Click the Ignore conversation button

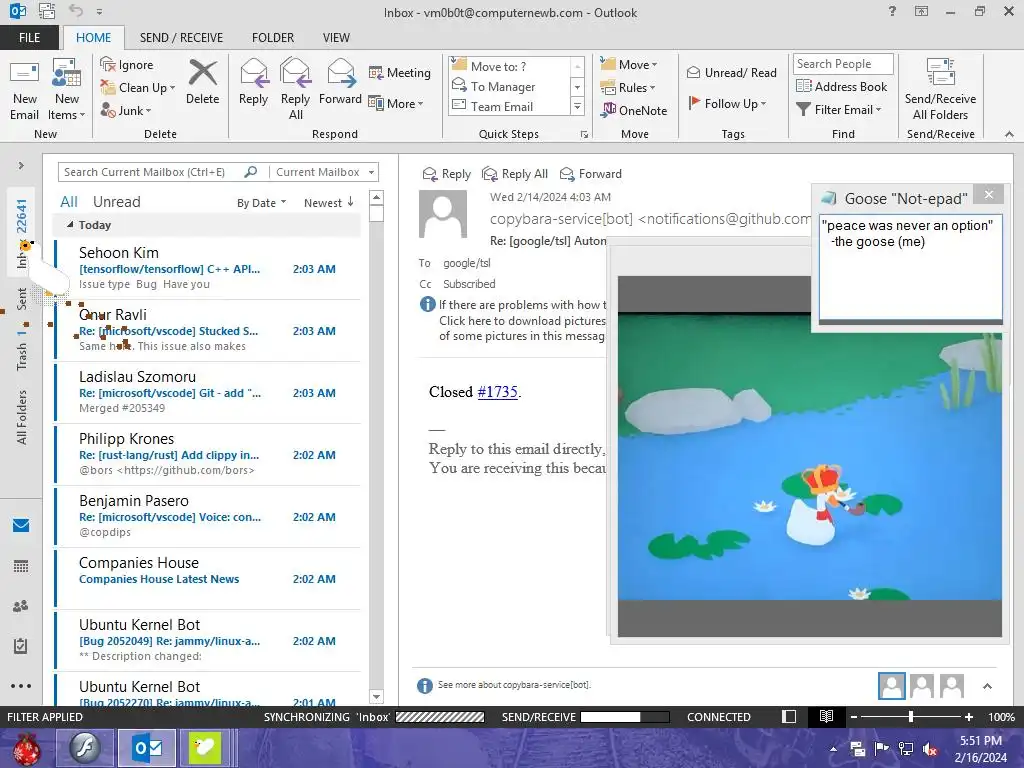coord(127,65)
